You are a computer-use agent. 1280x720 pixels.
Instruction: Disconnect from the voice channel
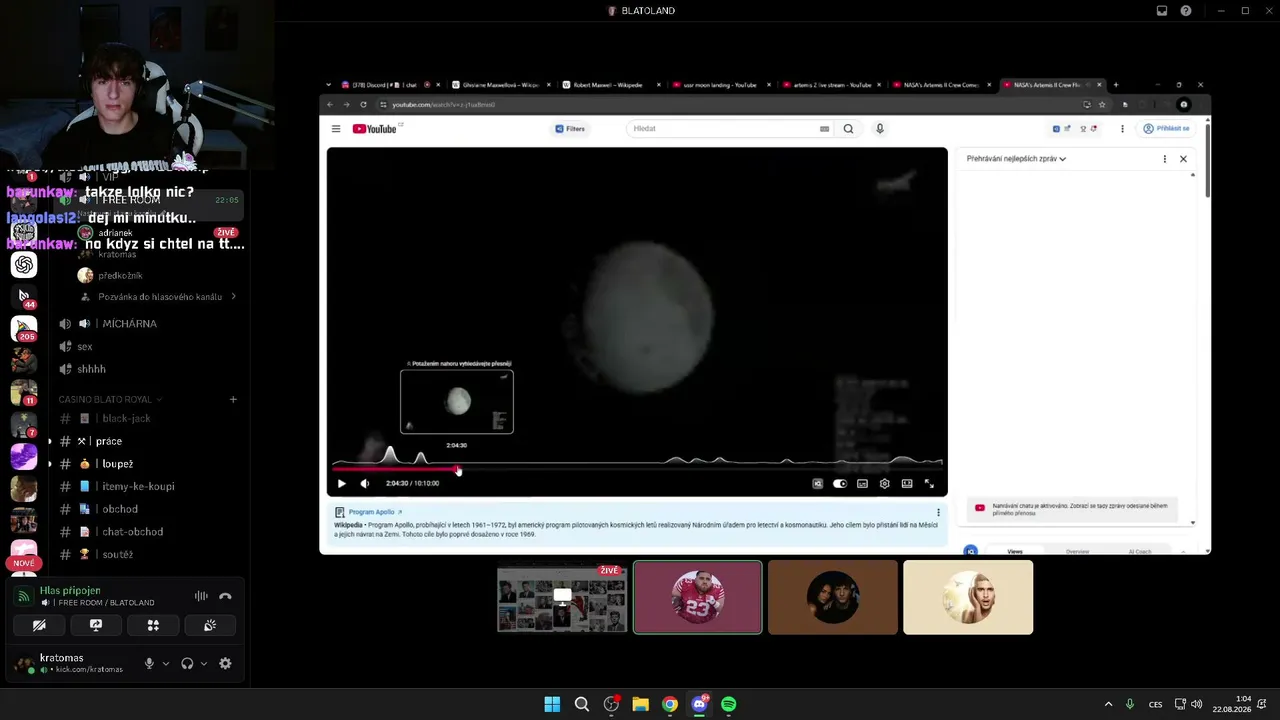point(225,596)
